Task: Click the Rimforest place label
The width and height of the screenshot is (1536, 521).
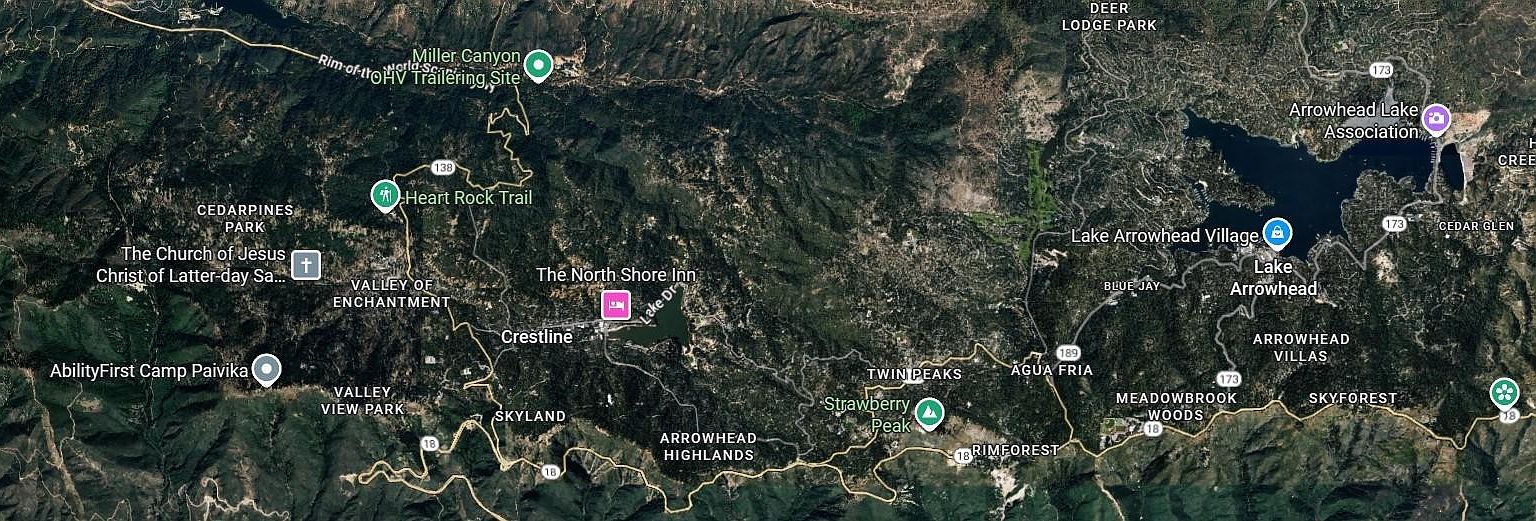Action: 1015,450
